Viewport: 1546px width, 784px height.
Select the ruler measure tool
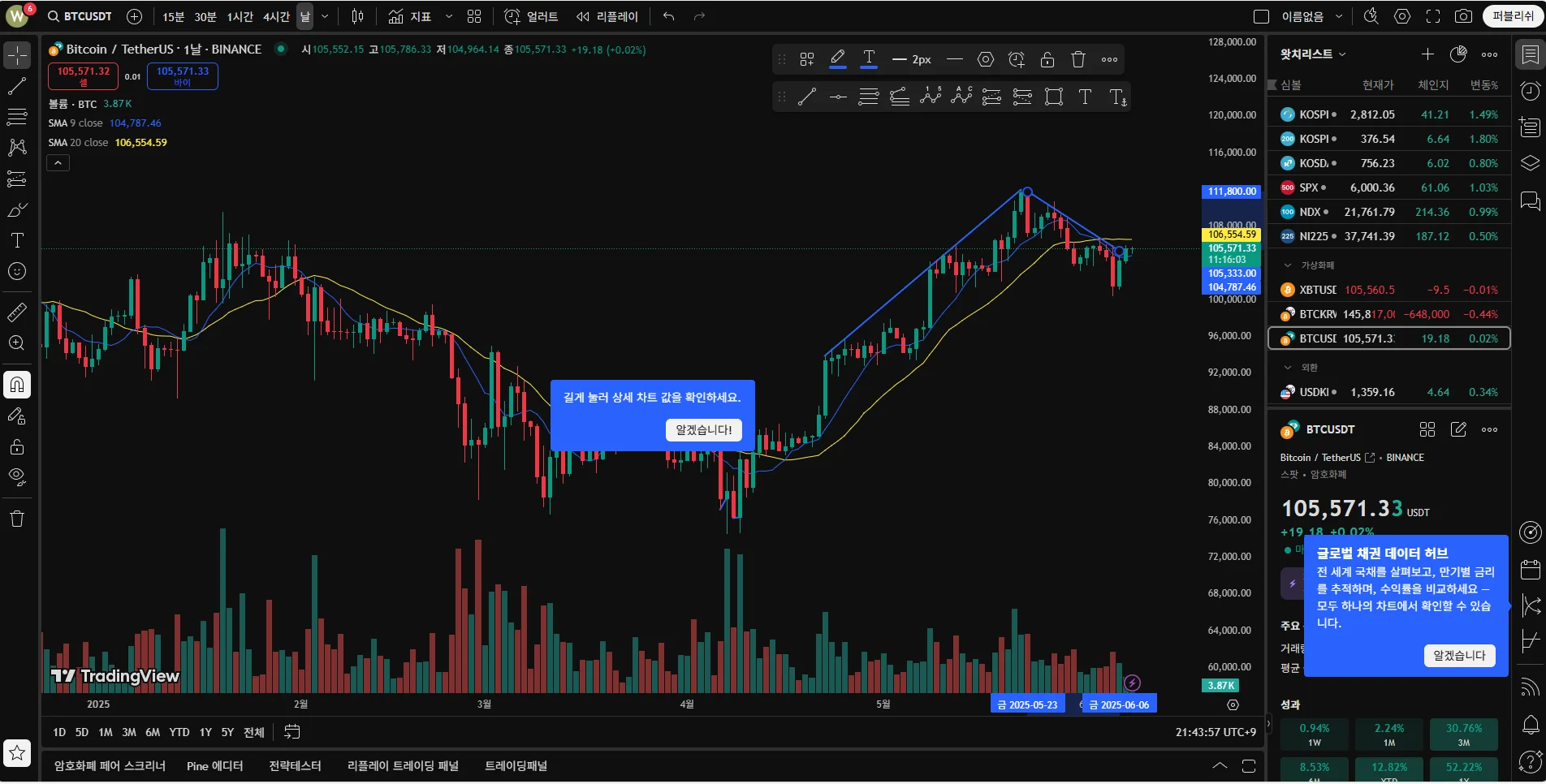tap(17, 312)
